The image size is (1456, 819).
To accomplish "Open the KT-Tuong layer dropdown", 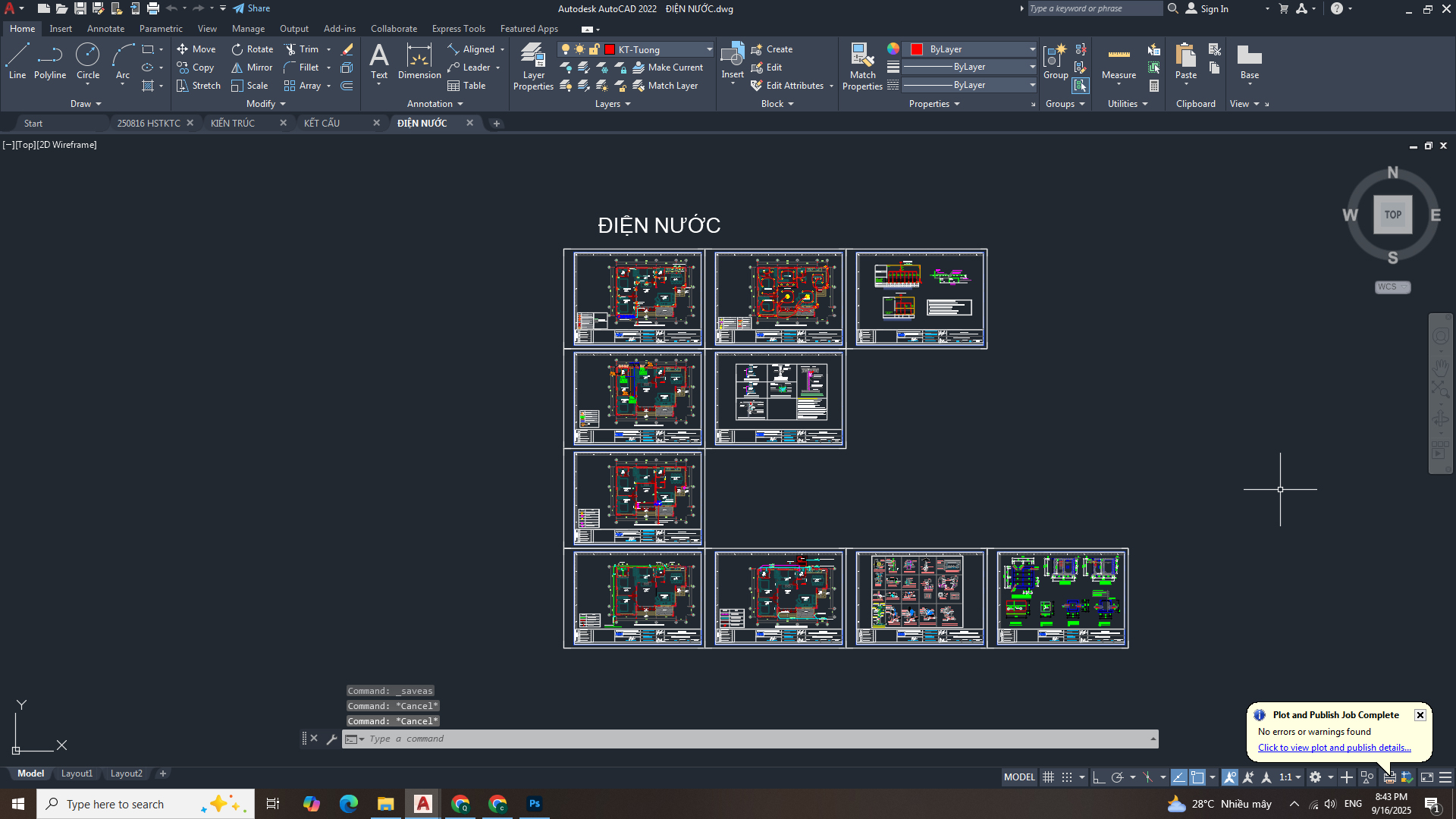I will [x=709, y=49].
